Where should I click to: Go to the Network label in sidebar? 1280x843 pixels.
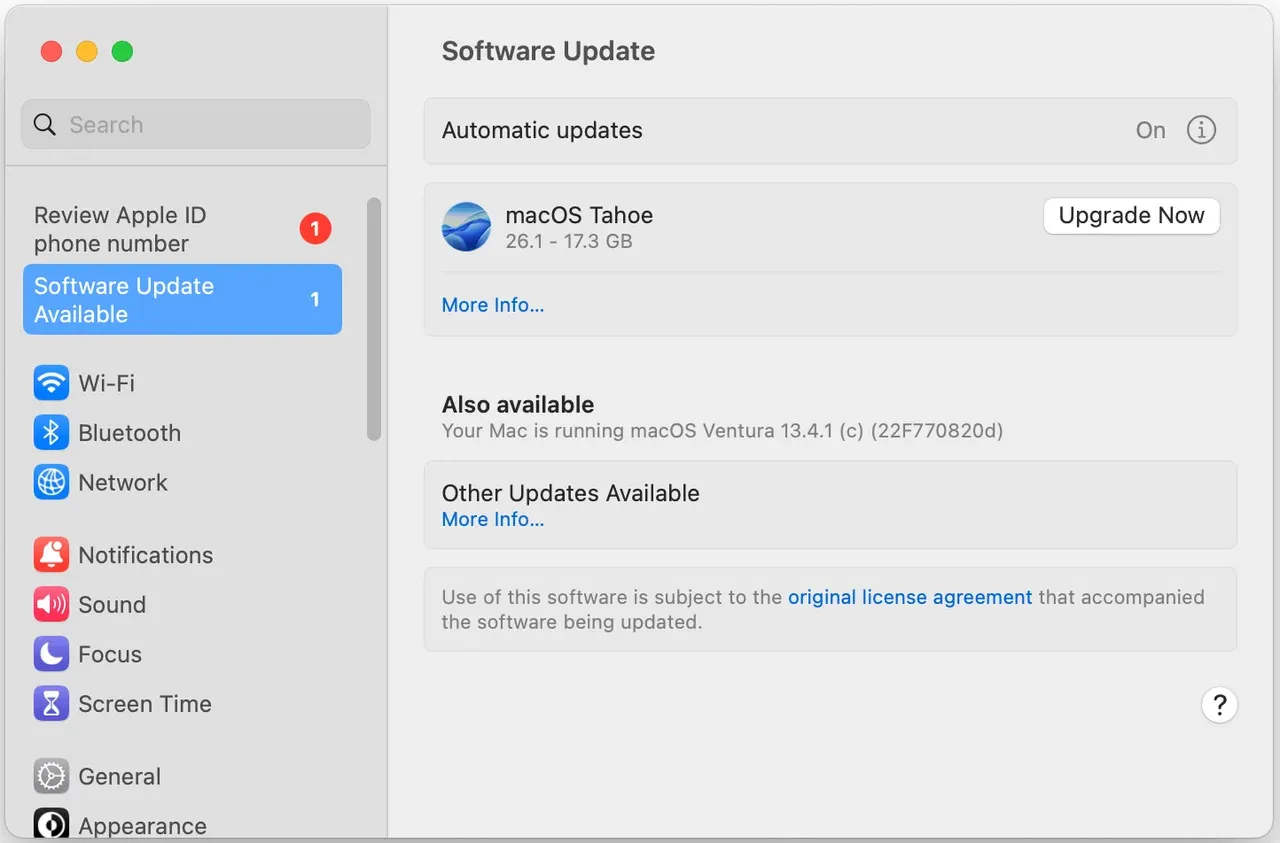(123, 482)
